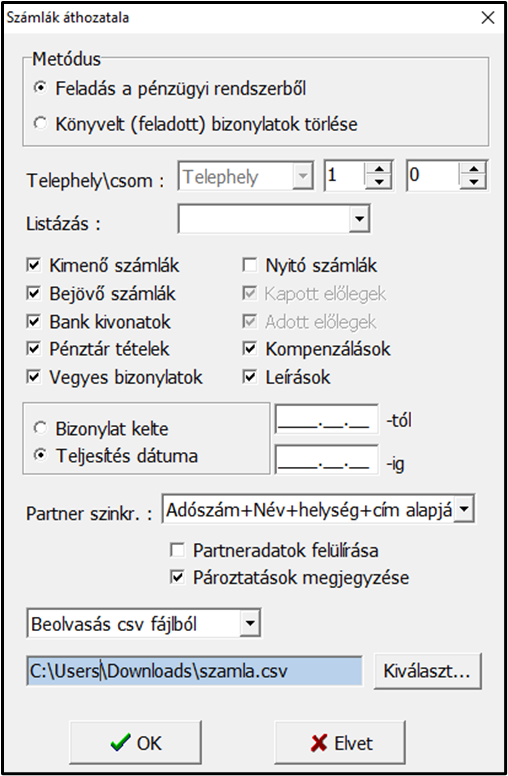This screenshot has width=508, height=776.
Task: Cancel using the red X Elvet button
Action: tap(340, 742)
